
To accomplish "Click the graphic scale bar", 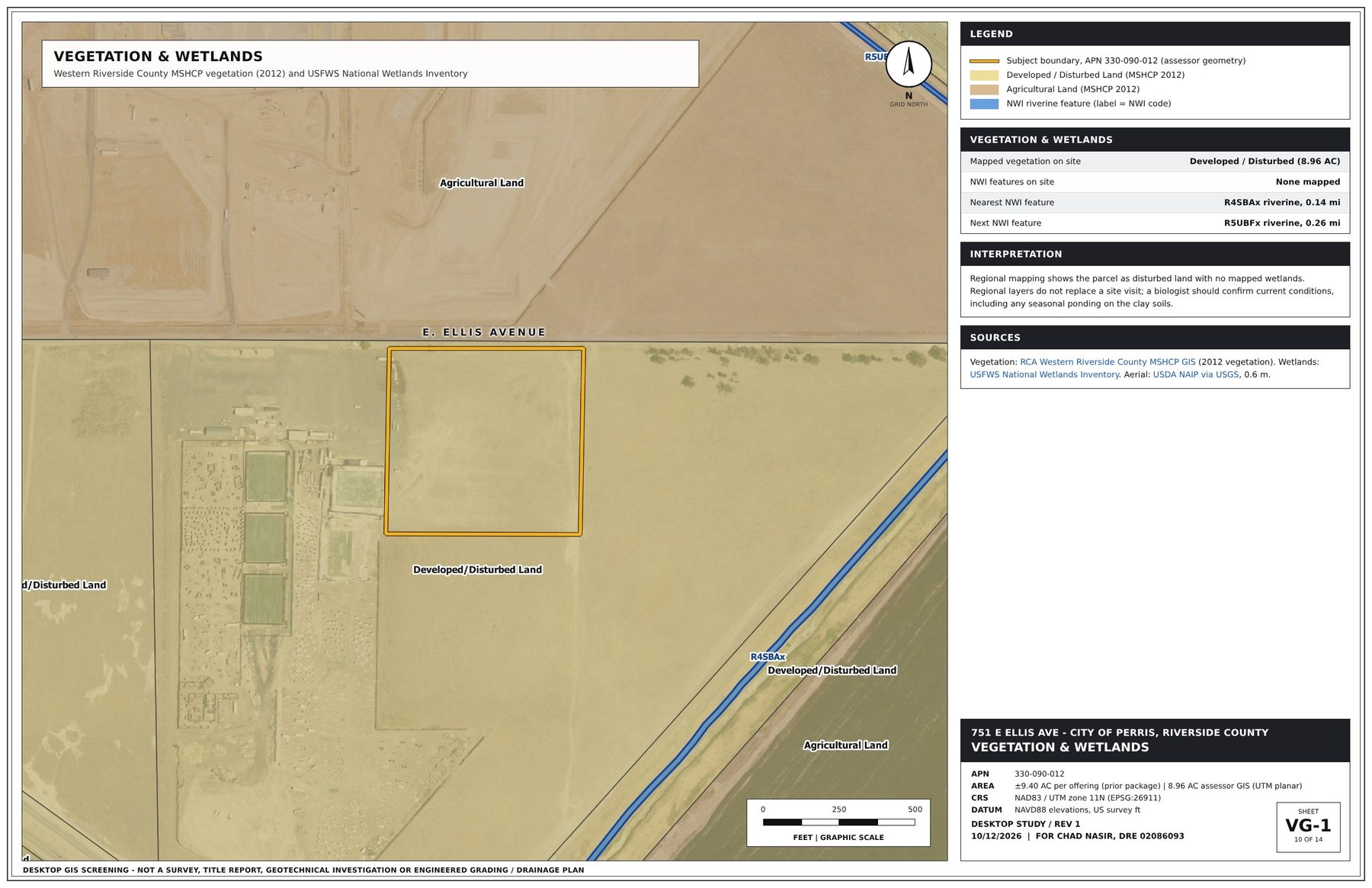I will [838, 822].
